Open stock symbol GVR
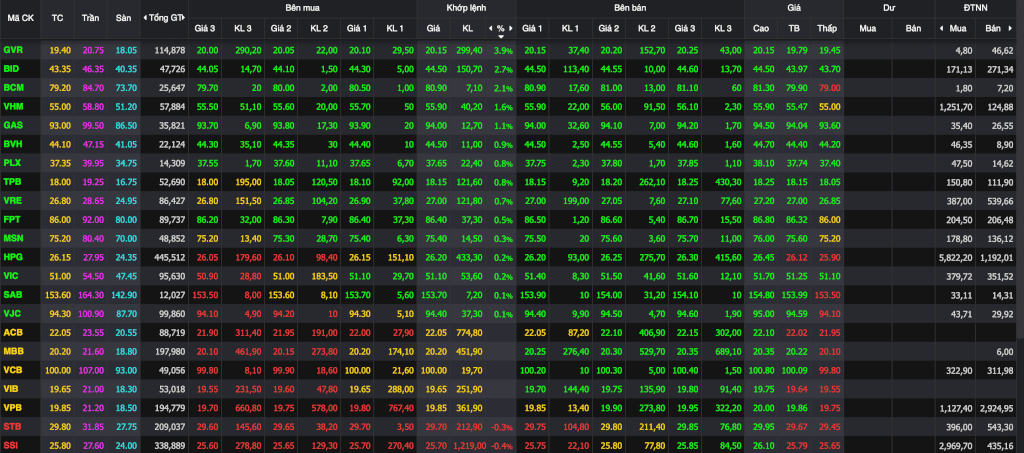The height and width of the screenshot is (453, 1024). (x=12, y=50)
